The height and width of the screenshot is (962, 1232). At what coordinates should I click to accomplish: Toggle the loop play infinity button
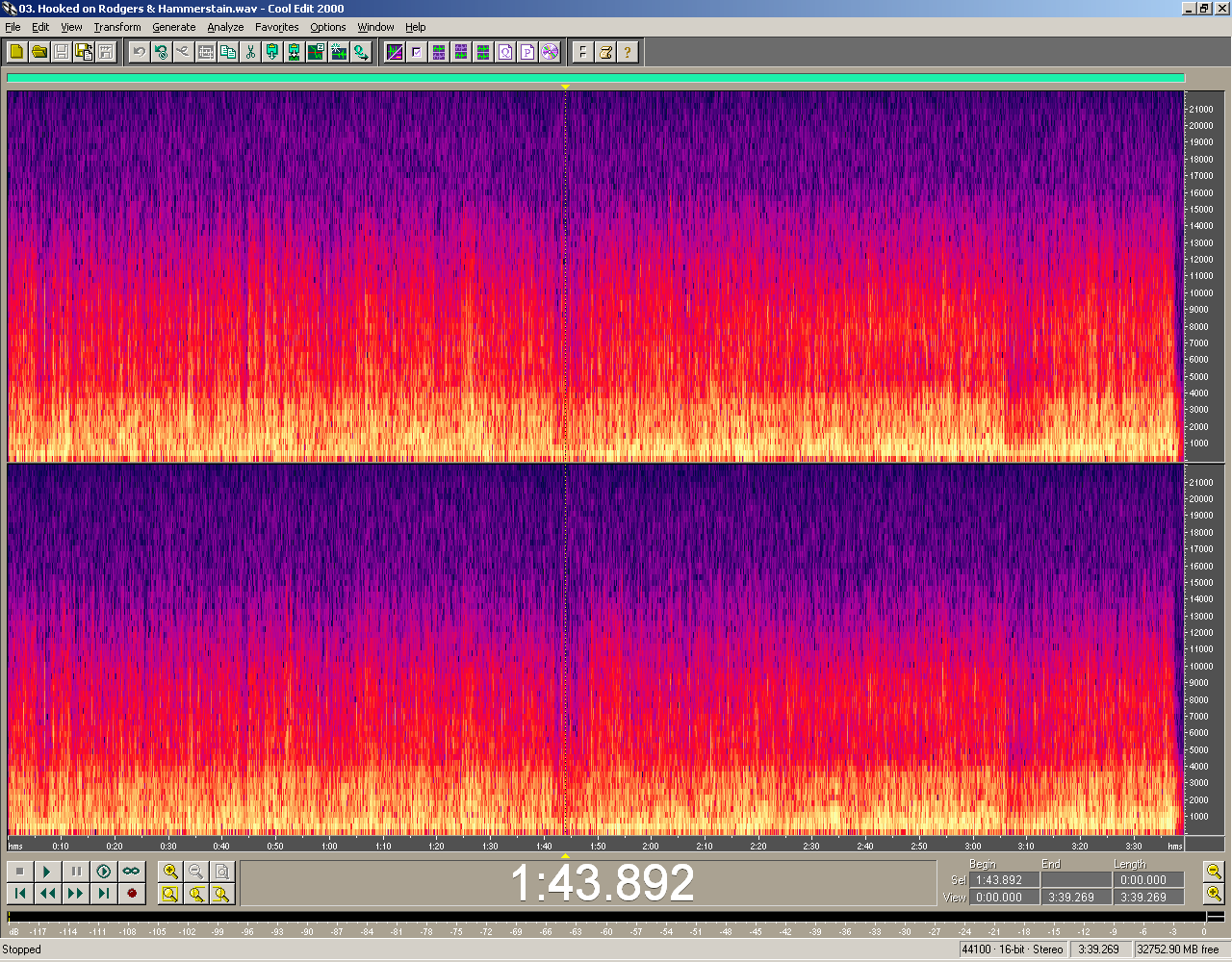(131, 872)
